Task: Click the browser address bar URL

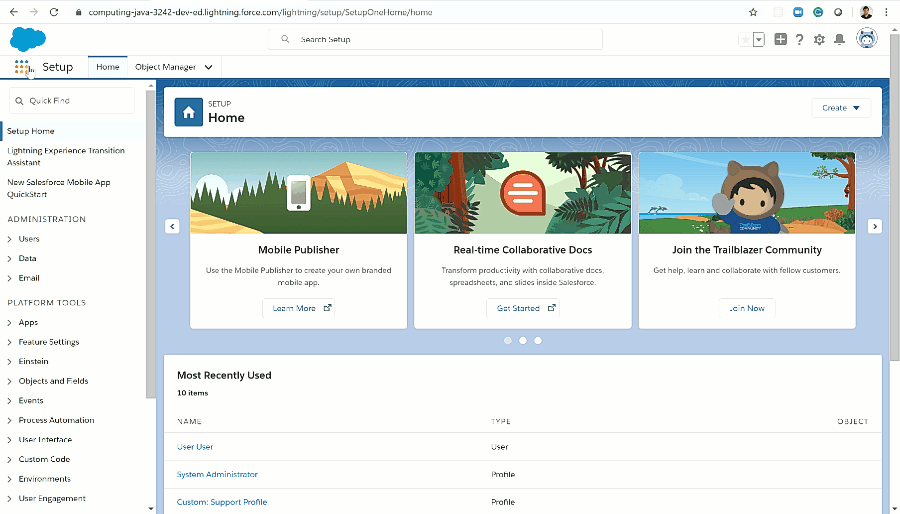Action: pos(260,12)
